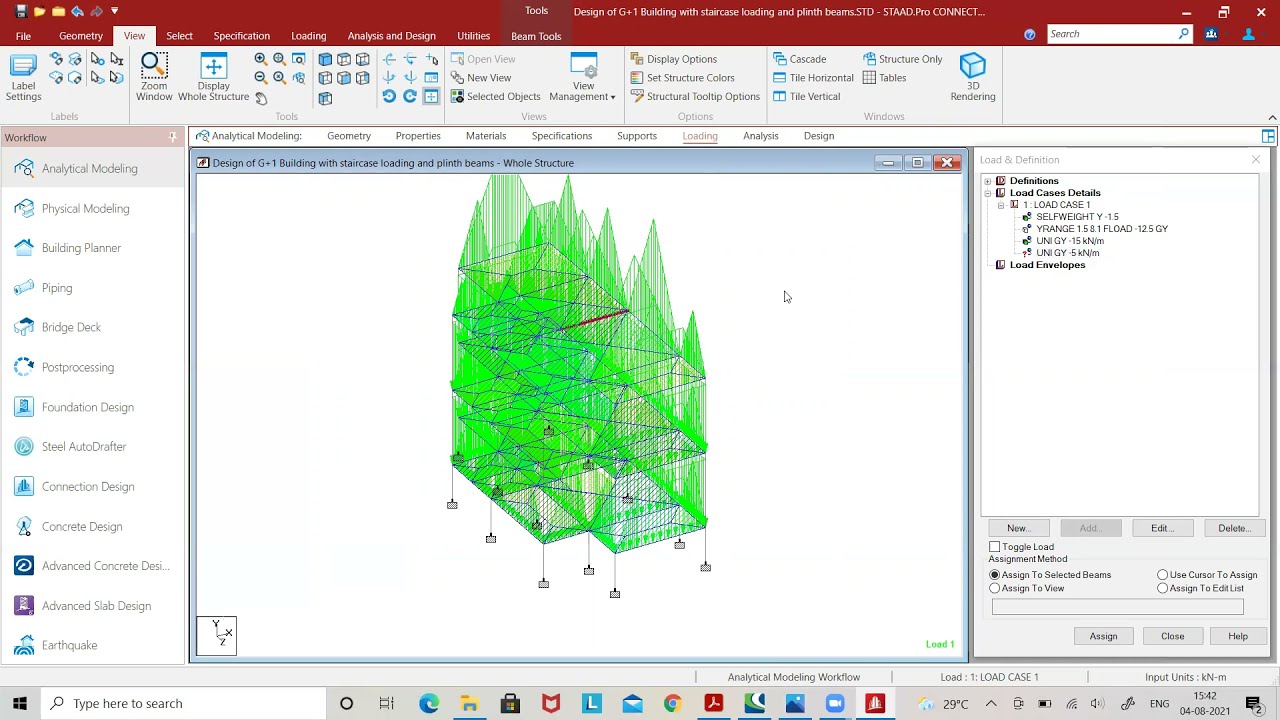
Task: Open Bridge Deck workflow
Action: [71, 327]
